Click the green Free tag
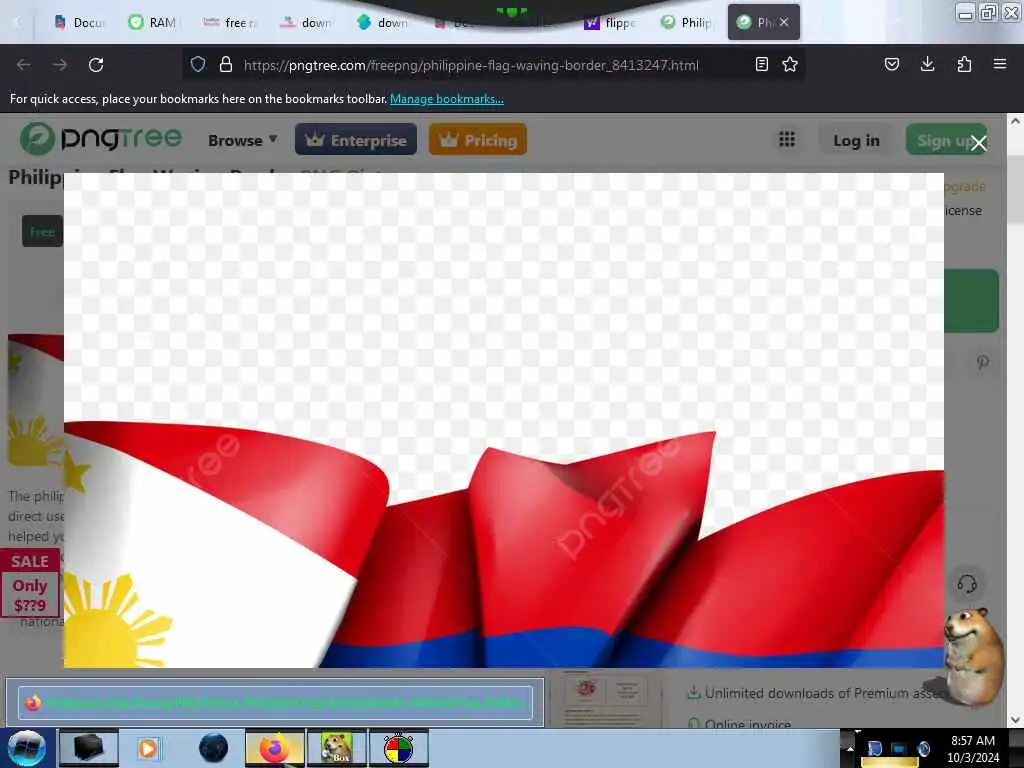This screenshot has height=768, width=1024. 42,231
